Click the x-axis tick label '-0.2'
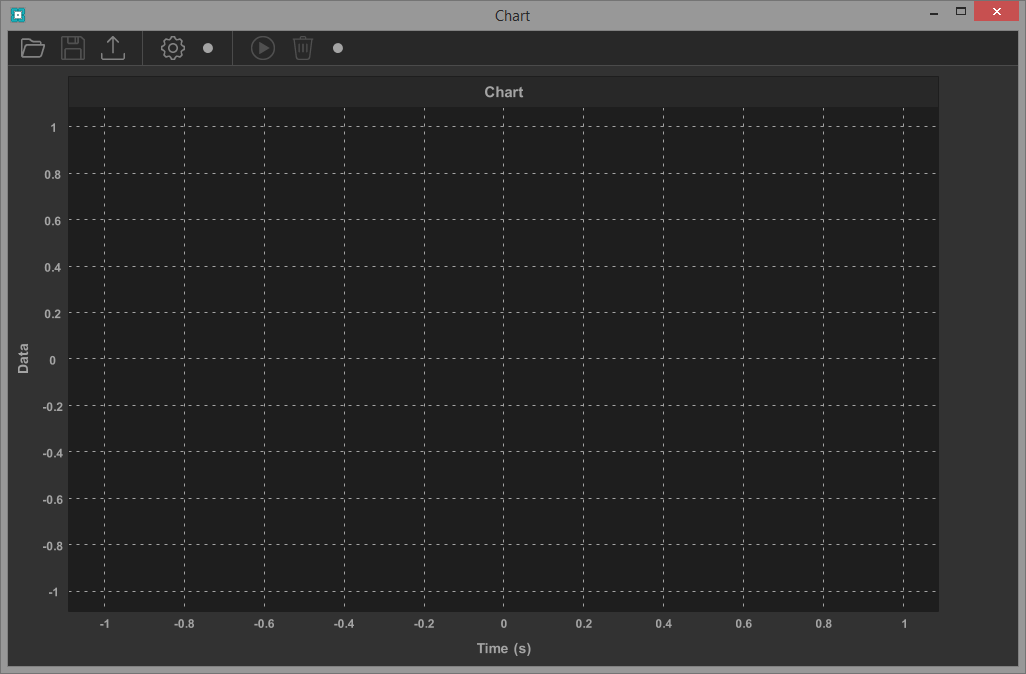This screenshot has width=1026, height=674. pyautogui.click(x=424, y=624)
